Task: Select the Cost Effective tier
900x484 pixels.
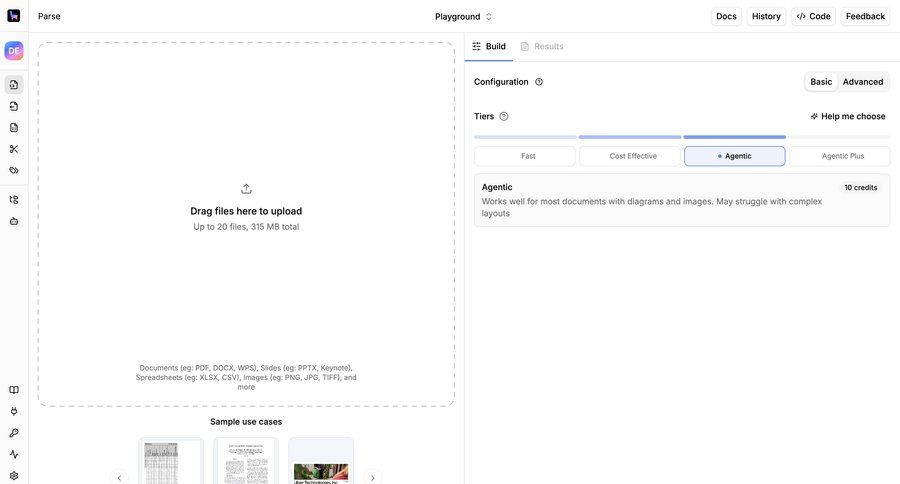Action: click(x=633, y=156)
